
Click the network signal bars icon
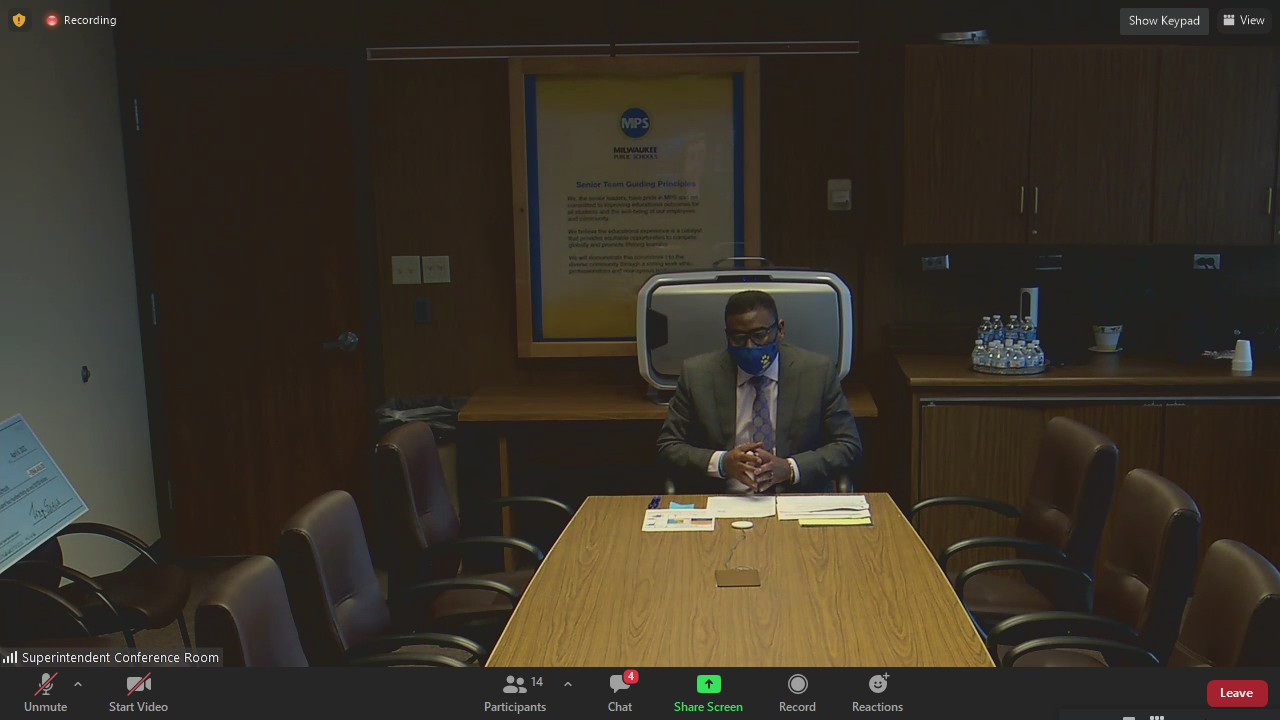pos(10,657)
